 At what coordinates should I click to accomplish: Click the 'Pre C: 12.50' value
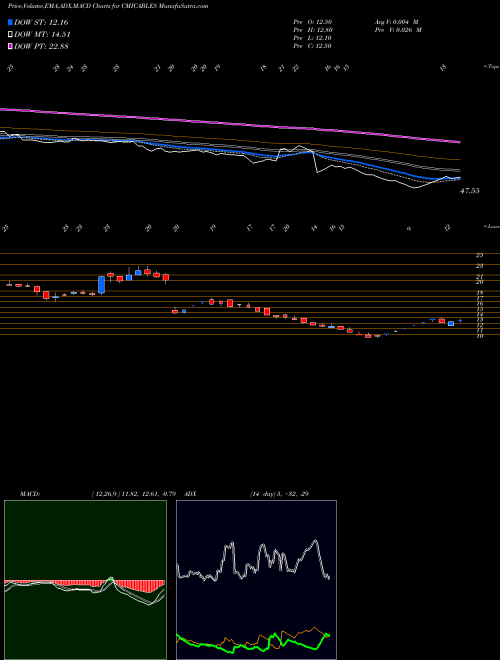click(313, 46)
